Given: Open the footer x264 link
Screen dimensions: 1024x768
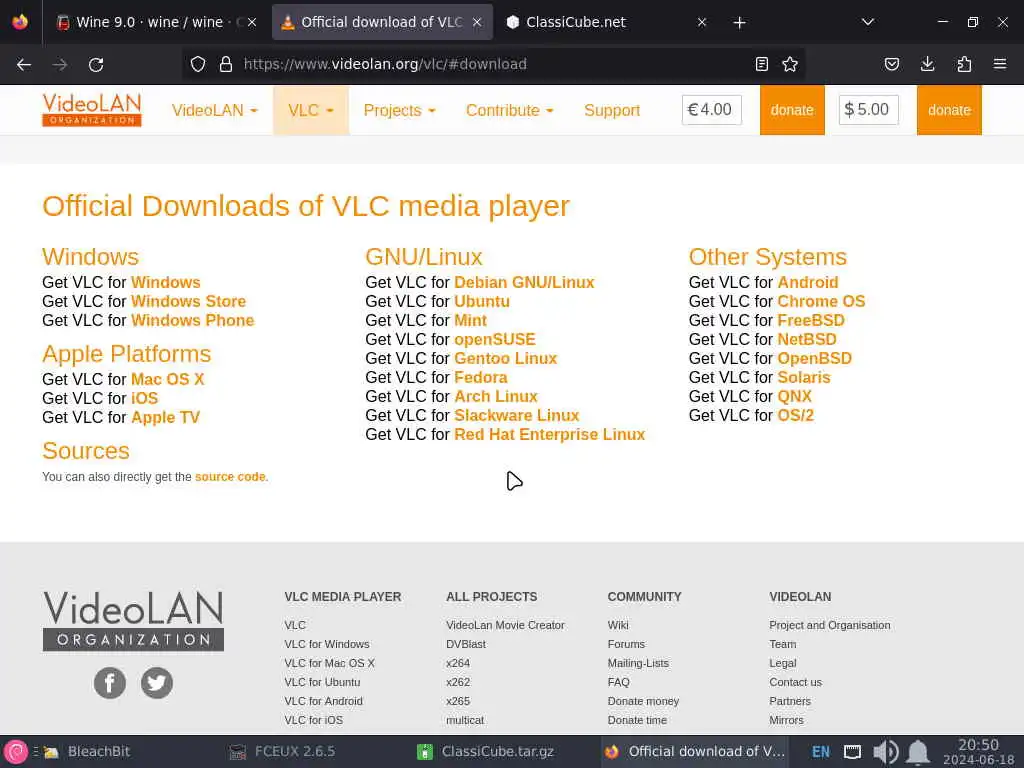Looking at the screenshot, I should click(x=458, y=663).
